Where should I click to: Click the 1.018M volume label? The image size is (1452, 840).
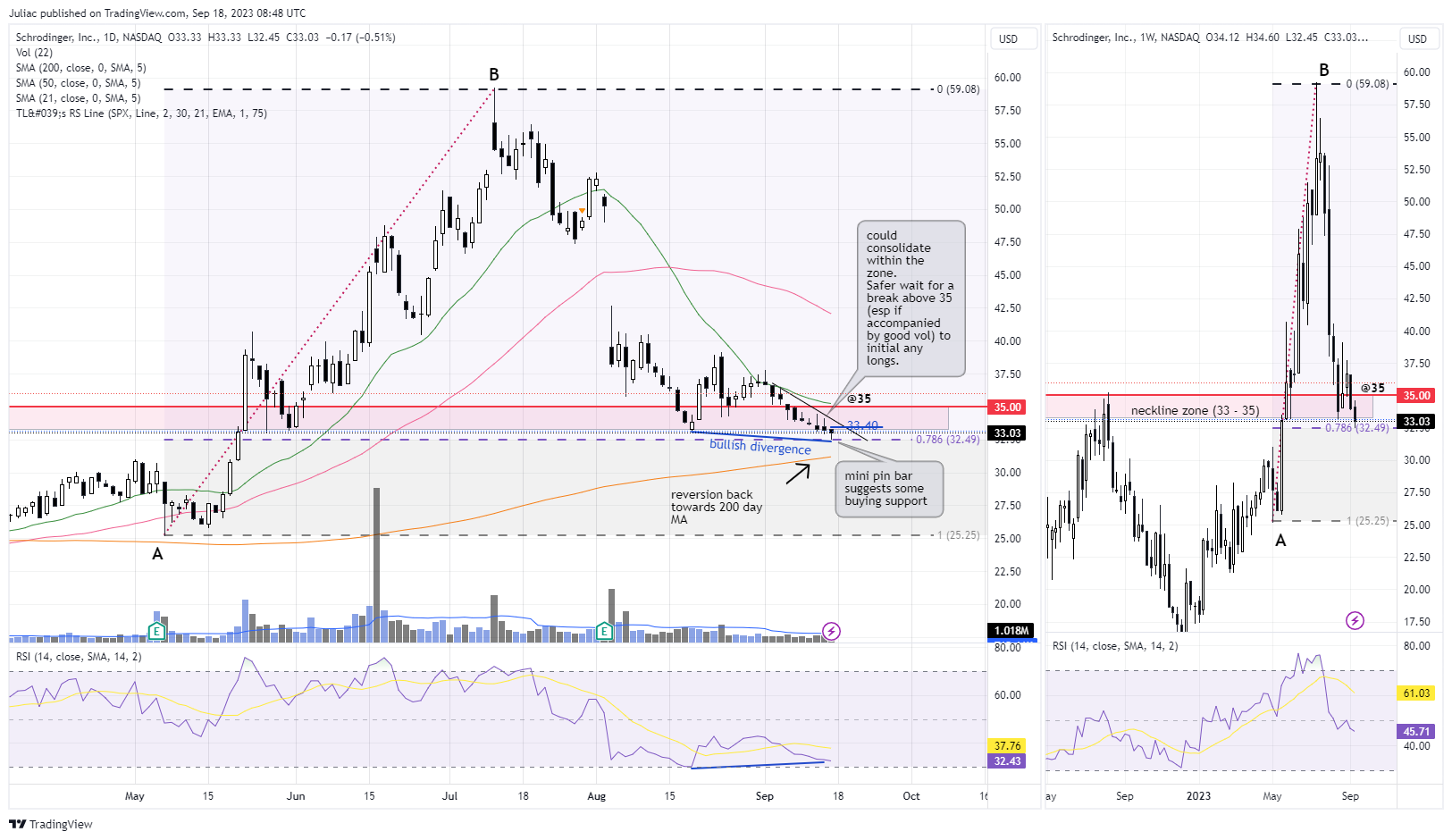tap(1011, 630)
